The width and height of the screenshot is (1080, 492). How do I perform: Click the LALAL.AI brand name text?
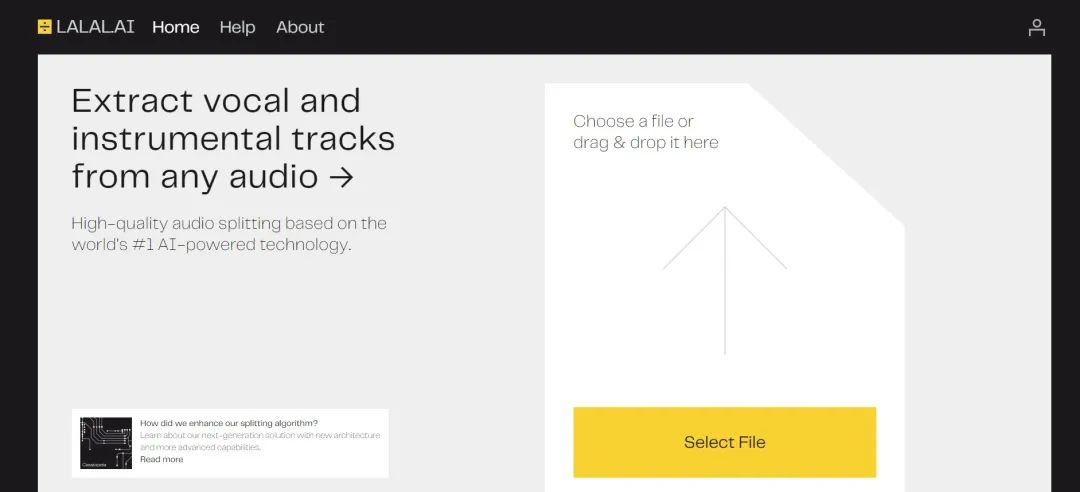(95, 27)
